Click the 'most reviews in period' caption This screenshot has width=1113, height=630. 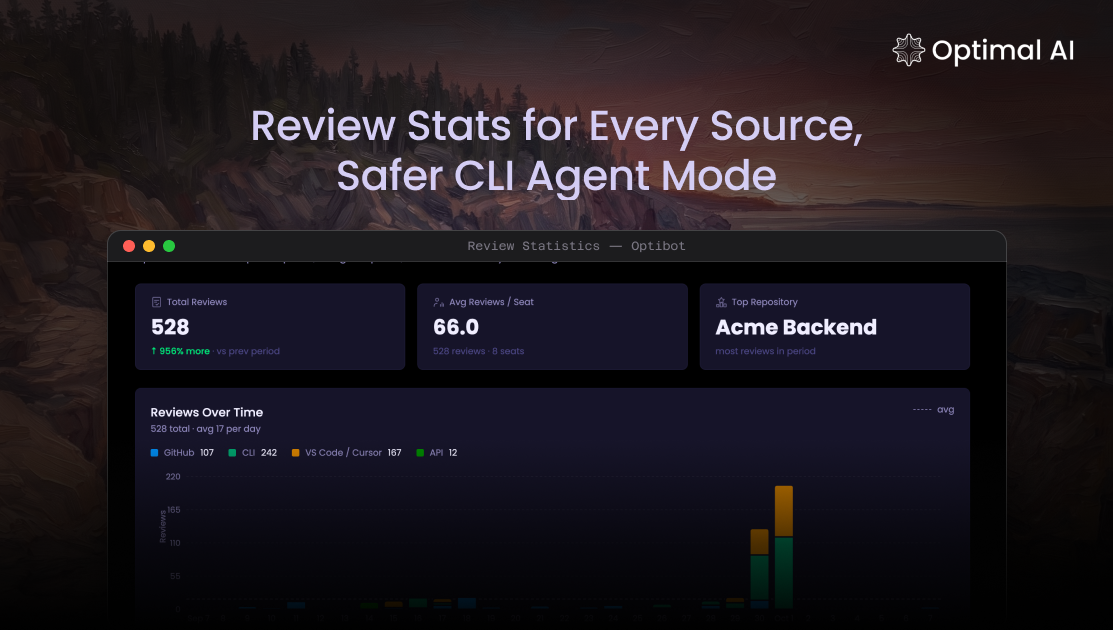(765, 350)
